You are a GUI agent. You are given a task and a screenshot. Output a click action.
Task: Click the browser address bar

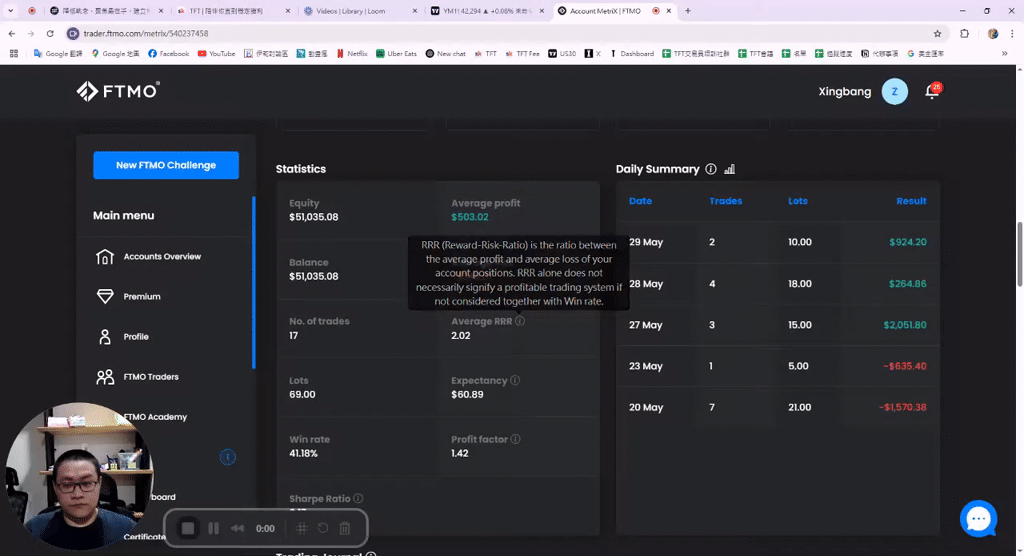pos(496,33)
